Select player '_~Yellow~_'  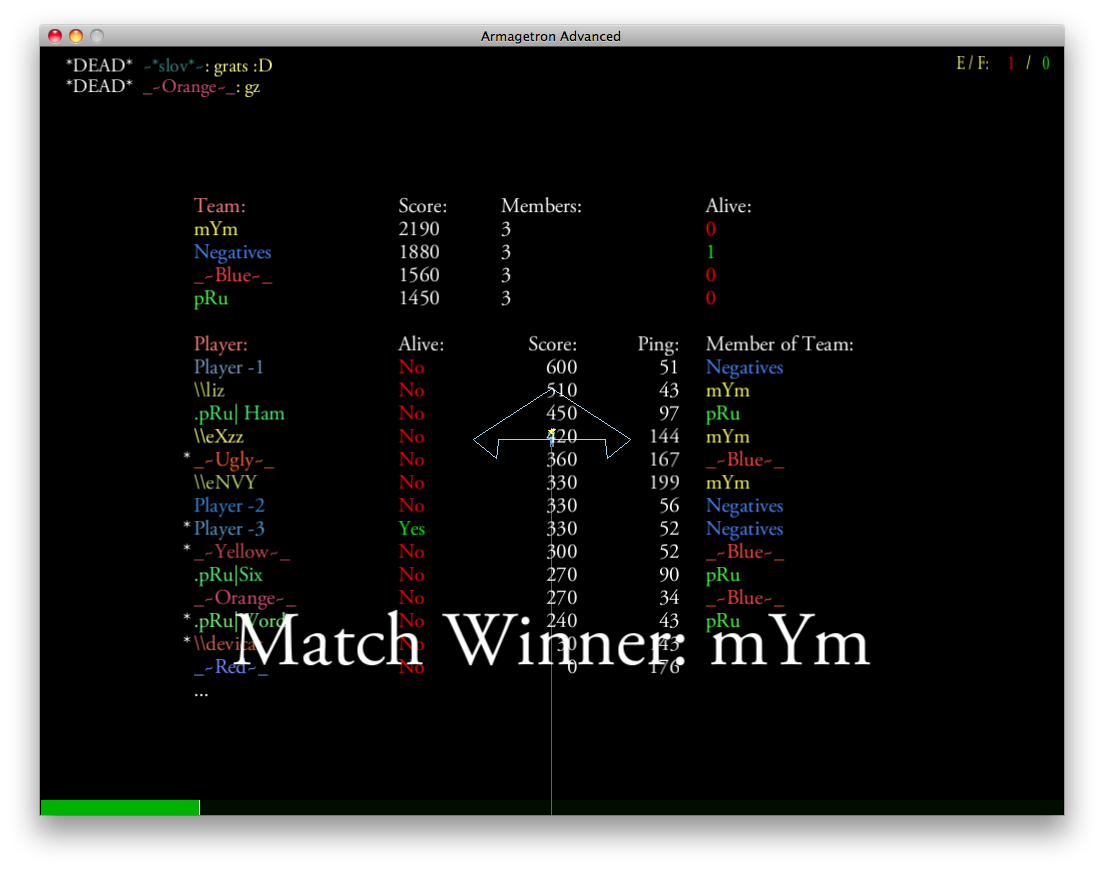242,552
